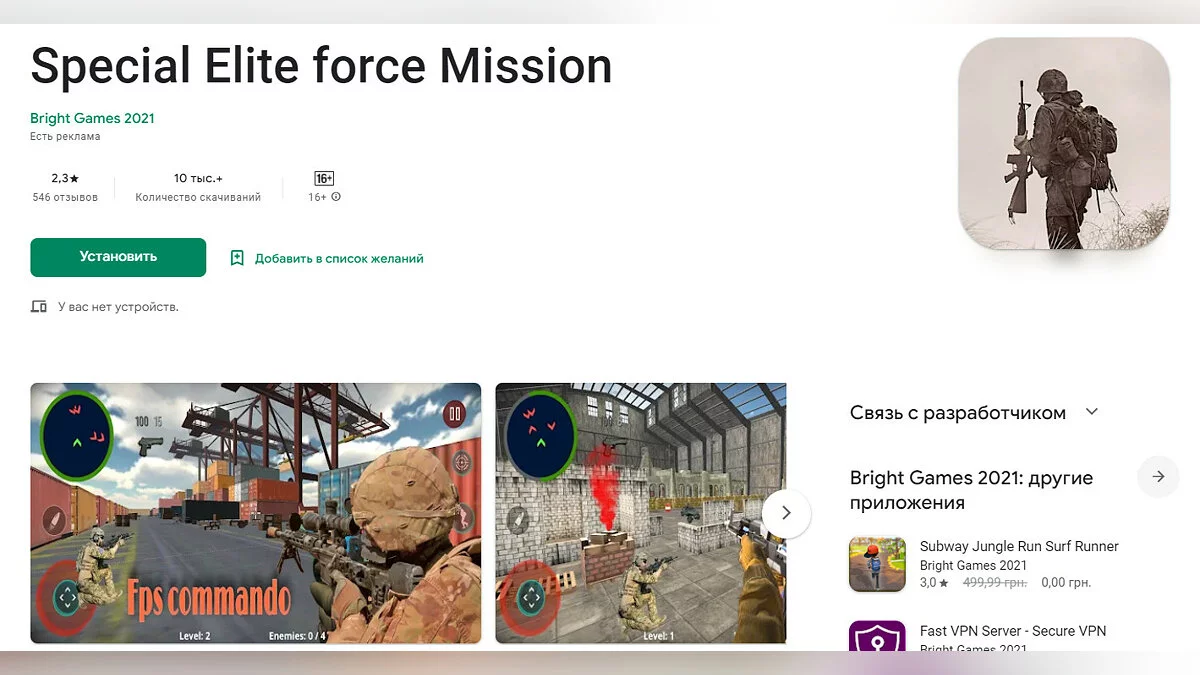
Task: Click the wishlist bookmark icon
Action: tap(237, 258)
